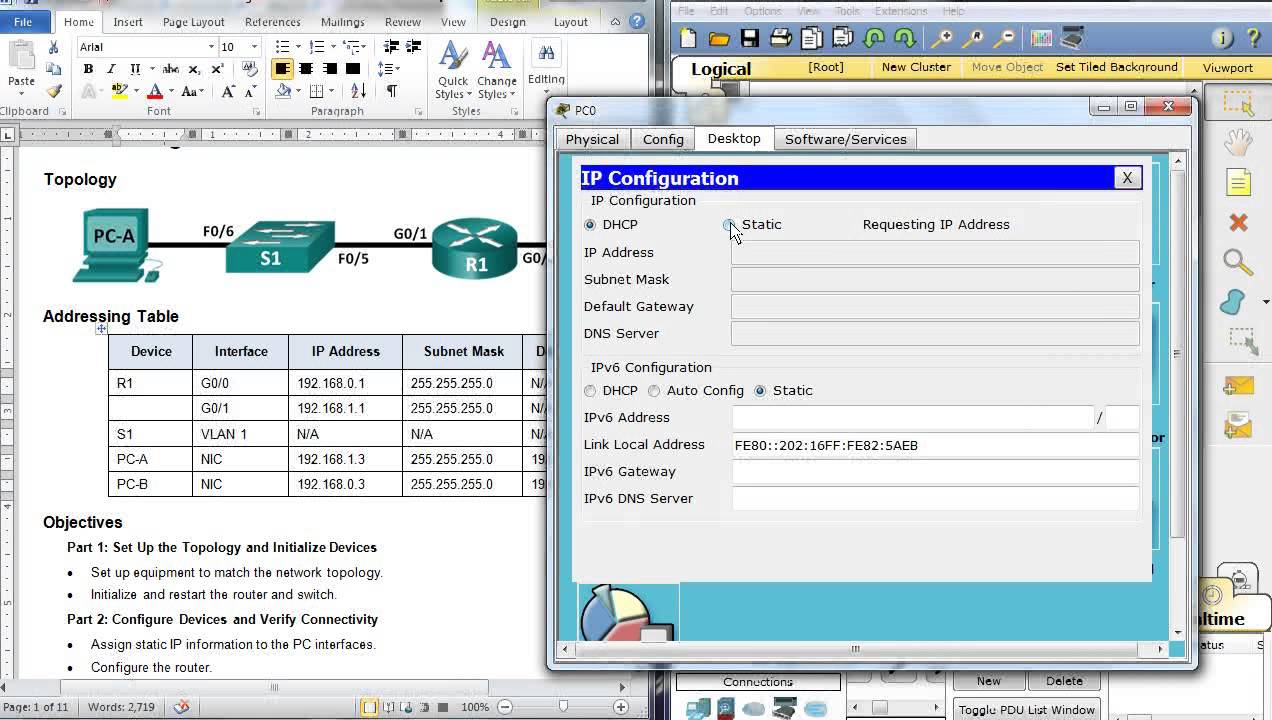1272x720 pixels.
Task: Select IPv6 DHCP radio button
Action: [x=590, y=391]
